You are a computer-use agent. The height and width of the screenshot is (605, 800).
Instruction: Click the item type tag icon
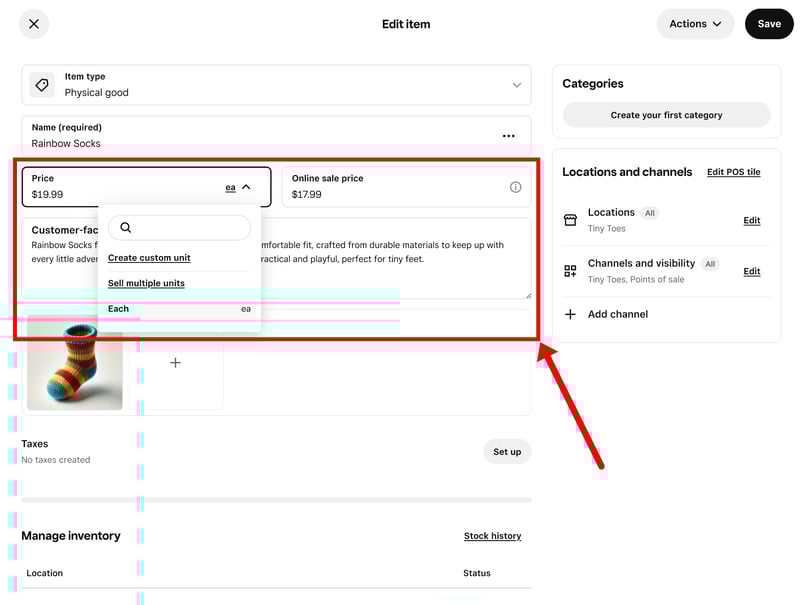click(42, 85)
